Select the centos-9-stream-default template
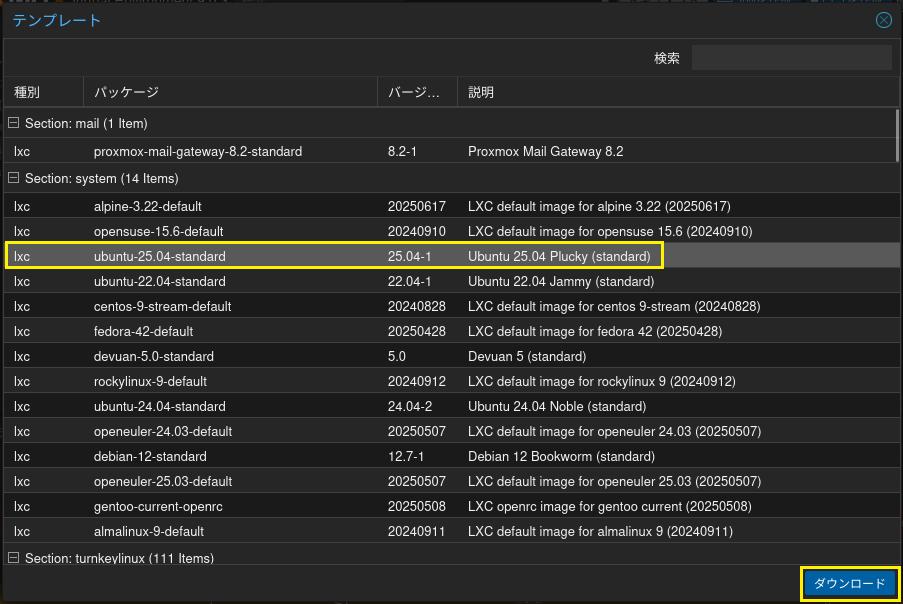The image size is (903, 604). (450, 306)
